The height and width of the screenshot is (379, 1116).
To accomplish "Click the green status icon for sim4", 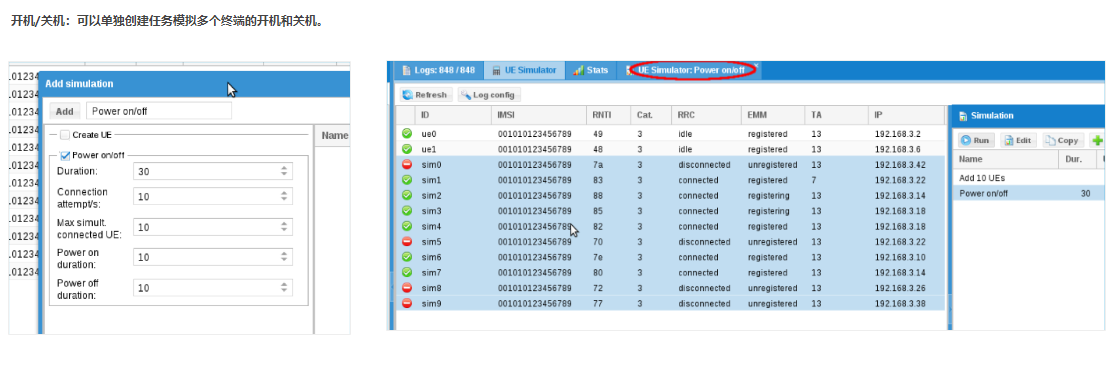I will pos(407,226).
